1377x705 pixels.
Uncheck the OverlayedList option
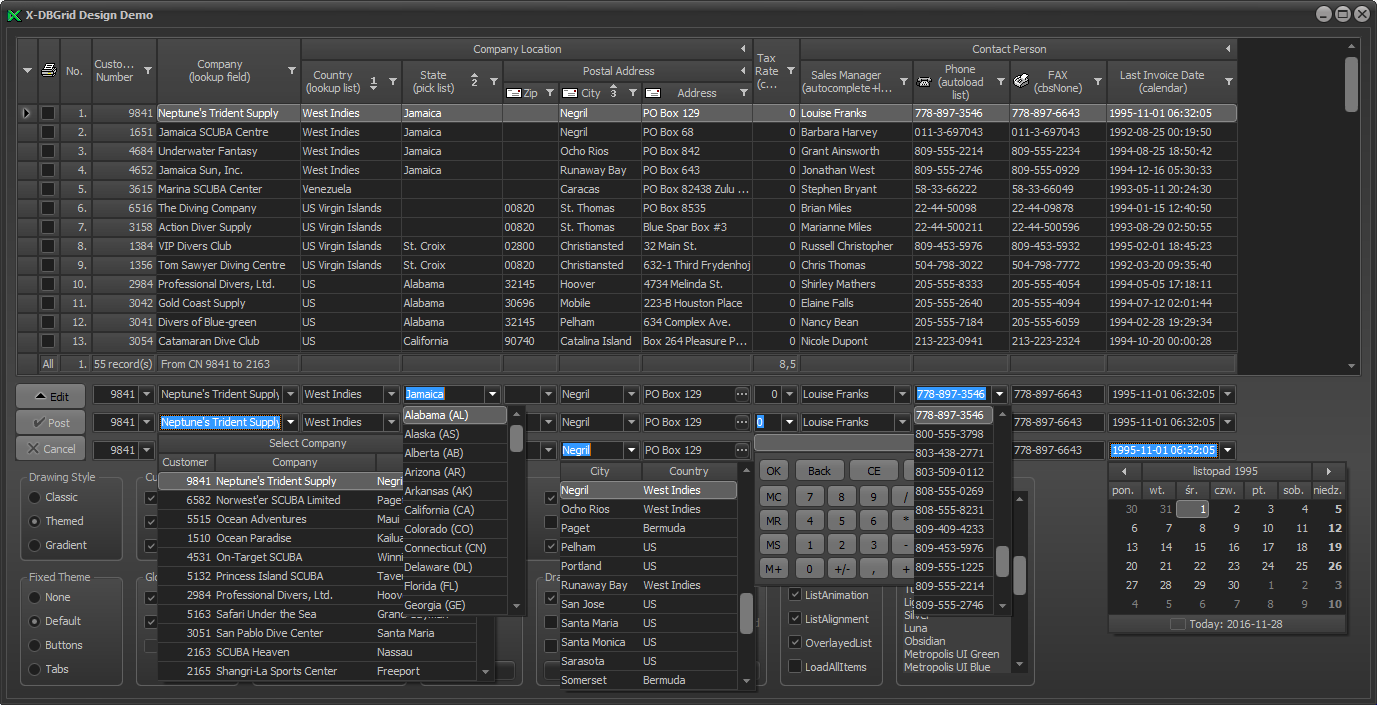795,643
